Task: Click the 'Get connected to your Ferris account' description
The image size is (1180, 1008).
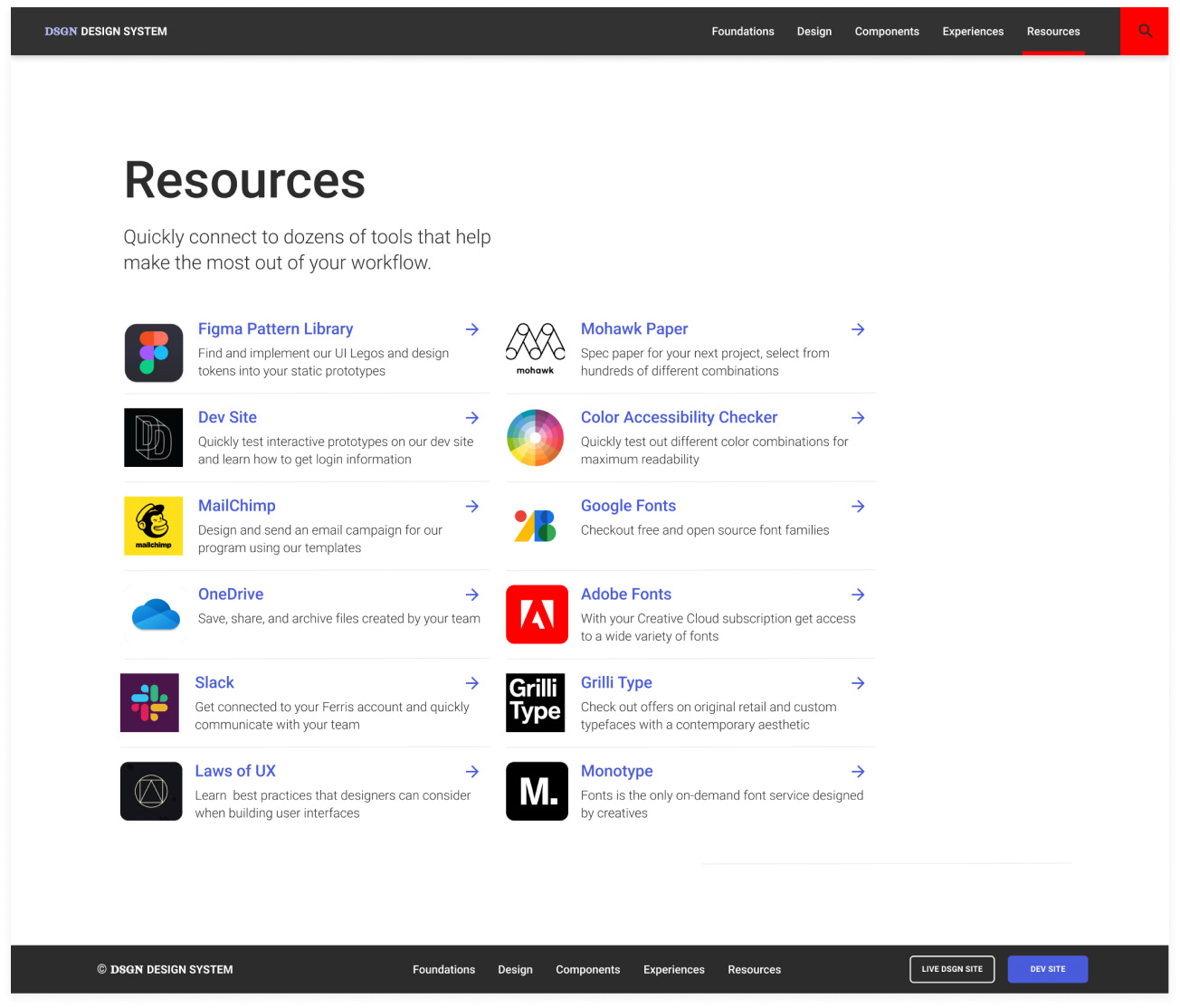Action: coord(332,716)
